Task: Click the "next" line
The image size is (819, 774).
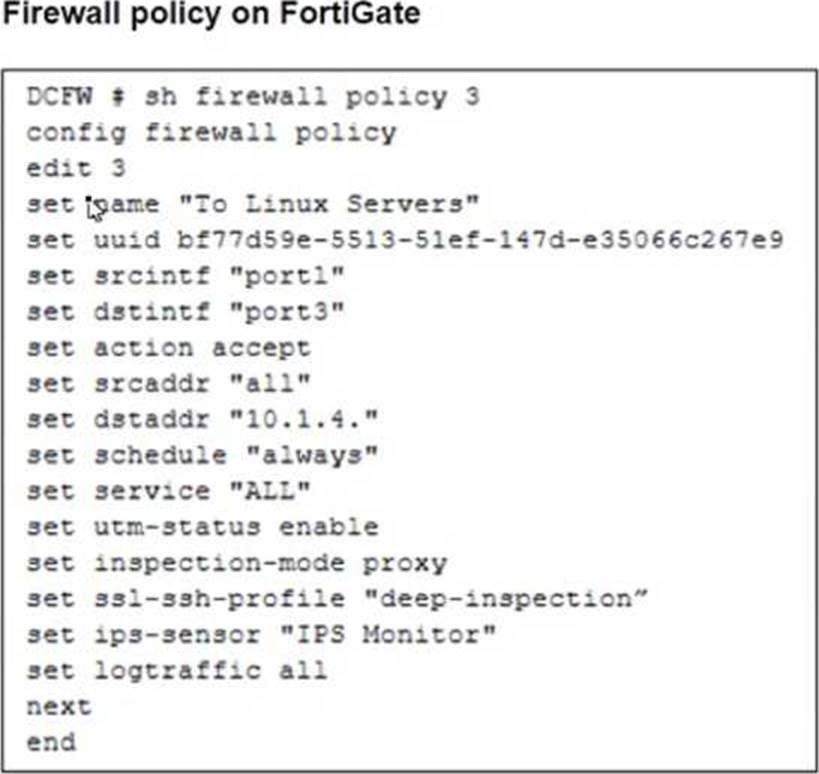Action: 58,706
